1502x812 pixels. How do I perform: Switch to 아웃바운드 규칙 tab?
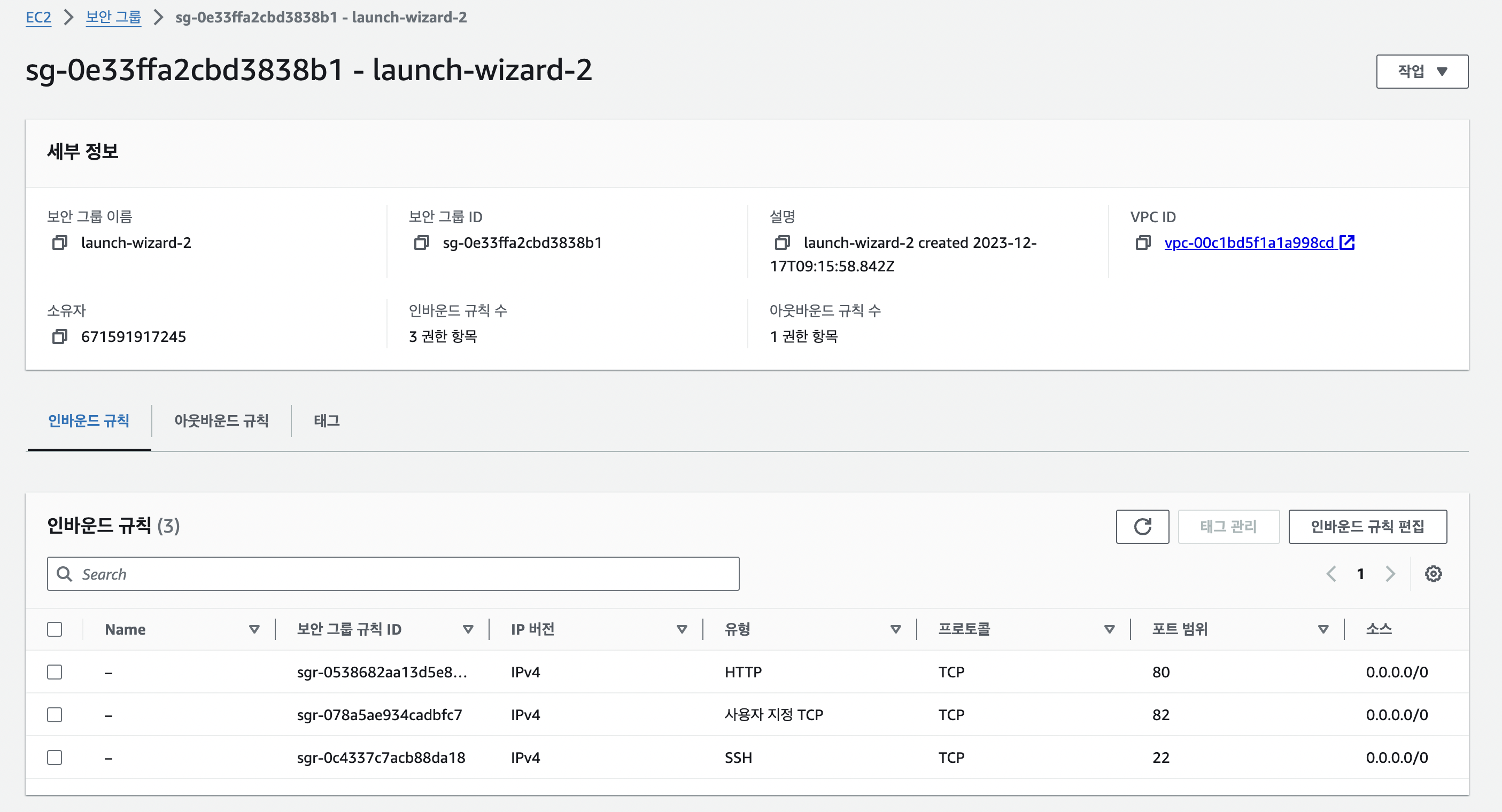pyautogui.click(x=221, y=420)
